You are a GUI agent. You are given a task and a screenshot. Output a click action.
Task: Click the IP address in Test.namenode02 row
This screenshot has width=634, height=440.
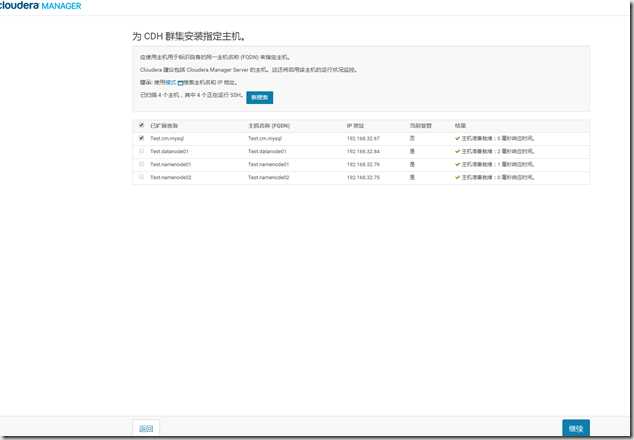(363, 177)
